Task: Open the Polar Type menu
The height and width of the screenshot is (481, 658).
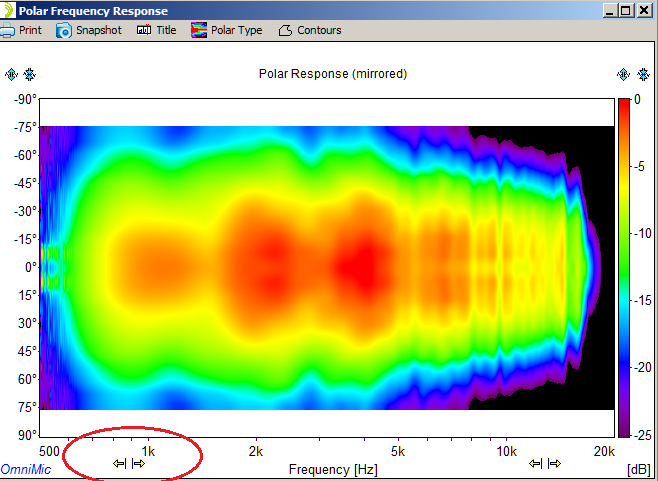Action: coord(226,30)
